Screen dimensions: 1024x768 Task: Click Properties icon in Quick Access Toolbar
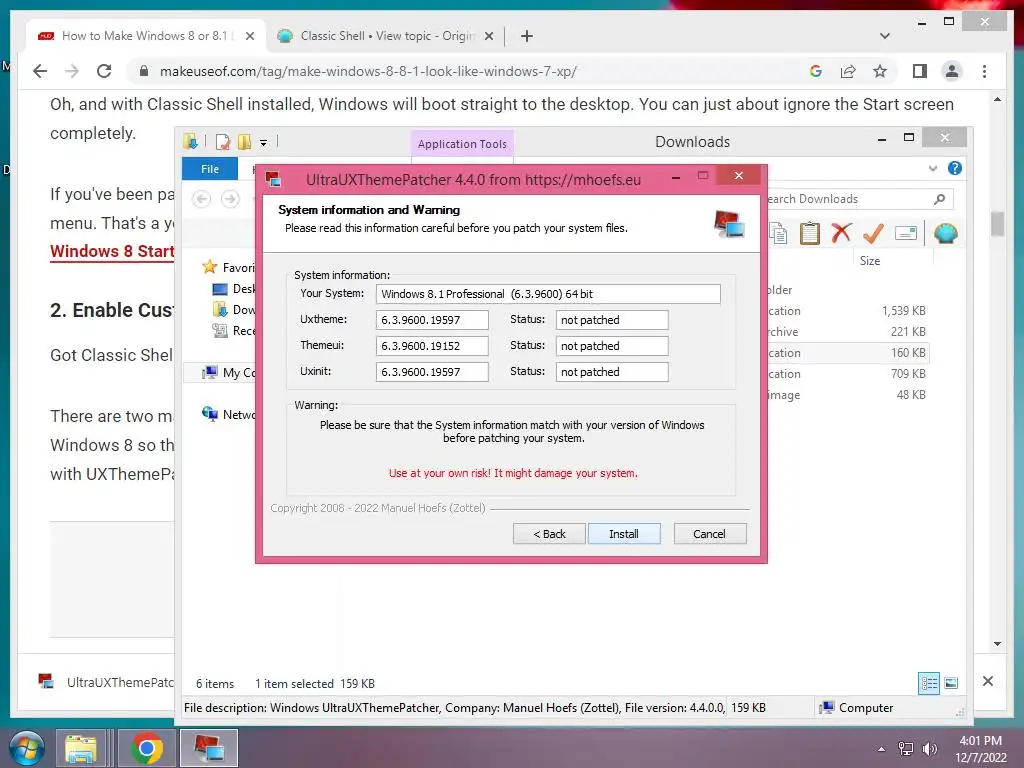(223, 142)
